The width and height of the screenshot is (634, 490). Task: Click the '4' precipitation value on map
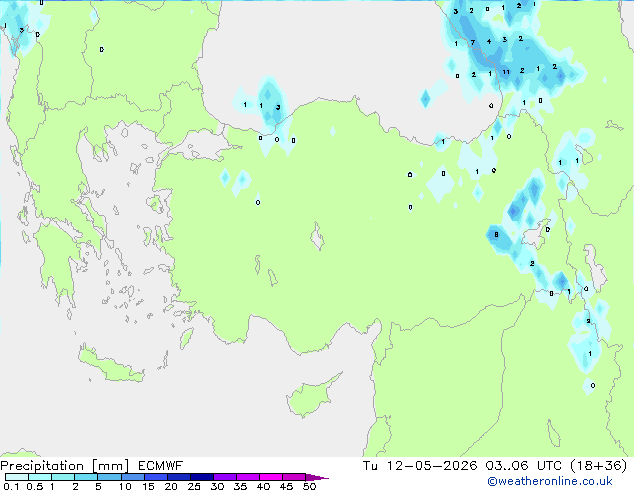click(x=489, y=42)
